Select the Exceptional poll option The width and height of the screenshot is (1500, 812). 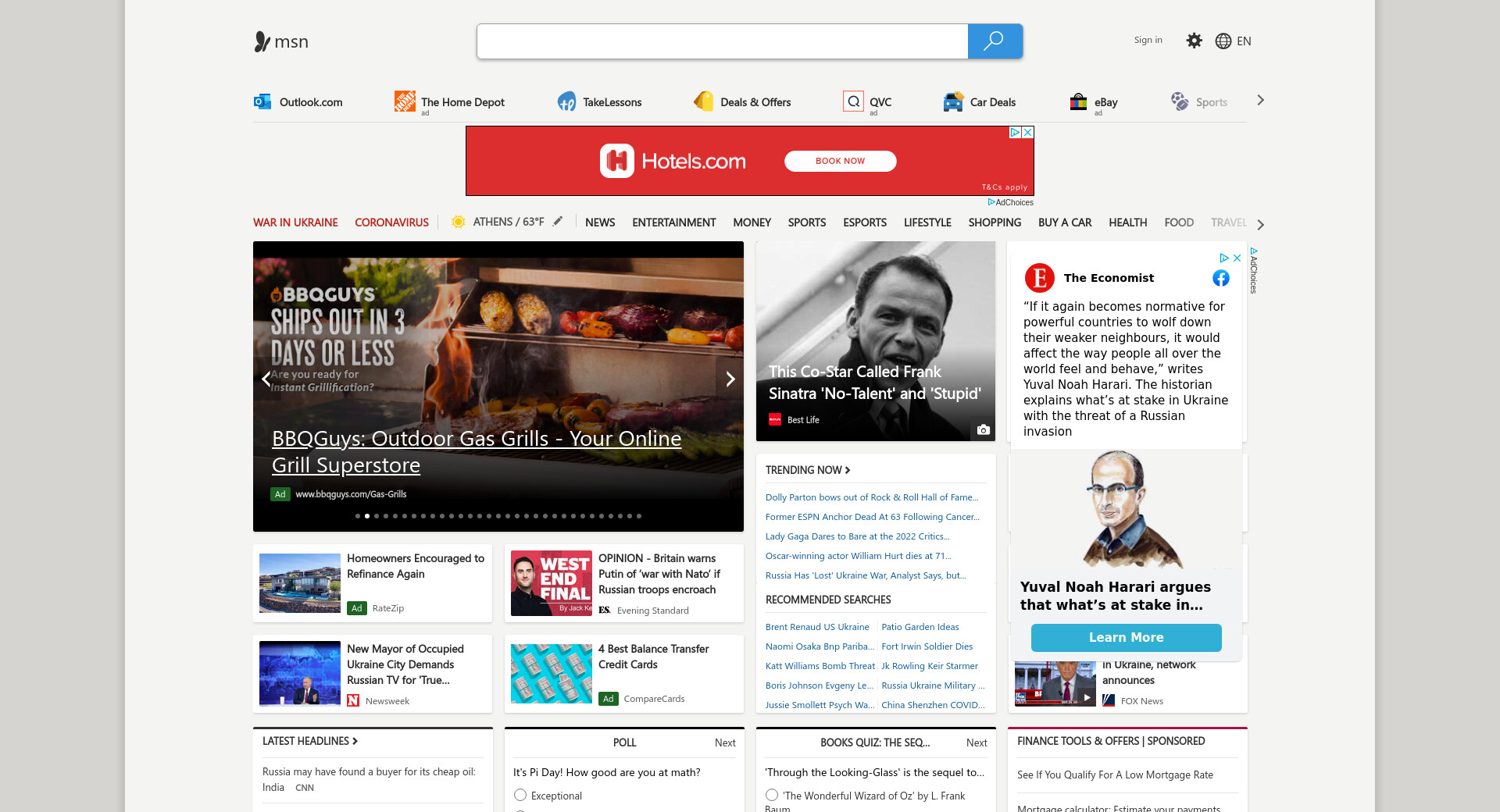tap(520, 795)
